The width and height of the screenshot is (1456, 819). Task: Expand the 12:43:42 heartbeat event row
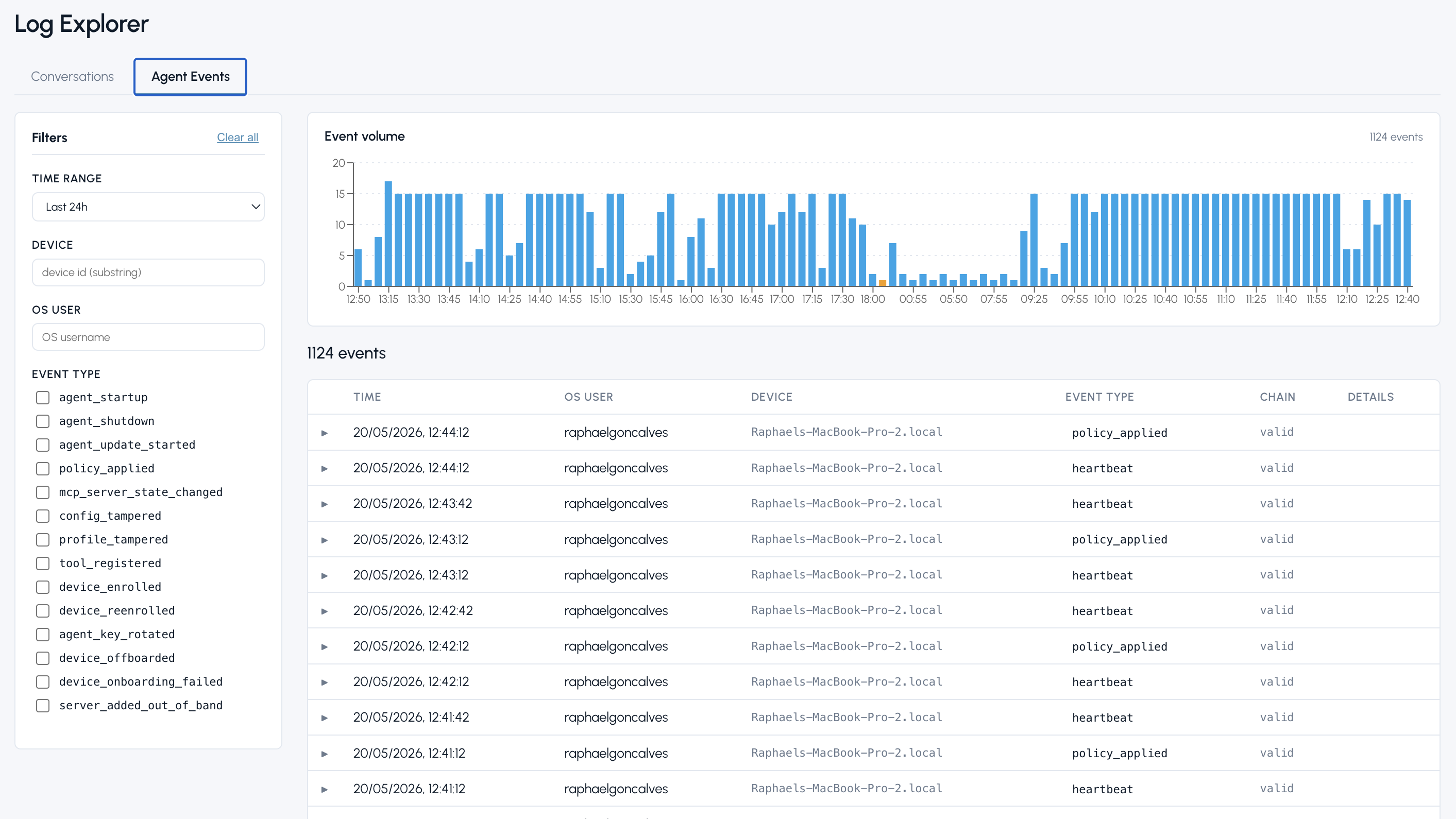[x=325, y=504]
